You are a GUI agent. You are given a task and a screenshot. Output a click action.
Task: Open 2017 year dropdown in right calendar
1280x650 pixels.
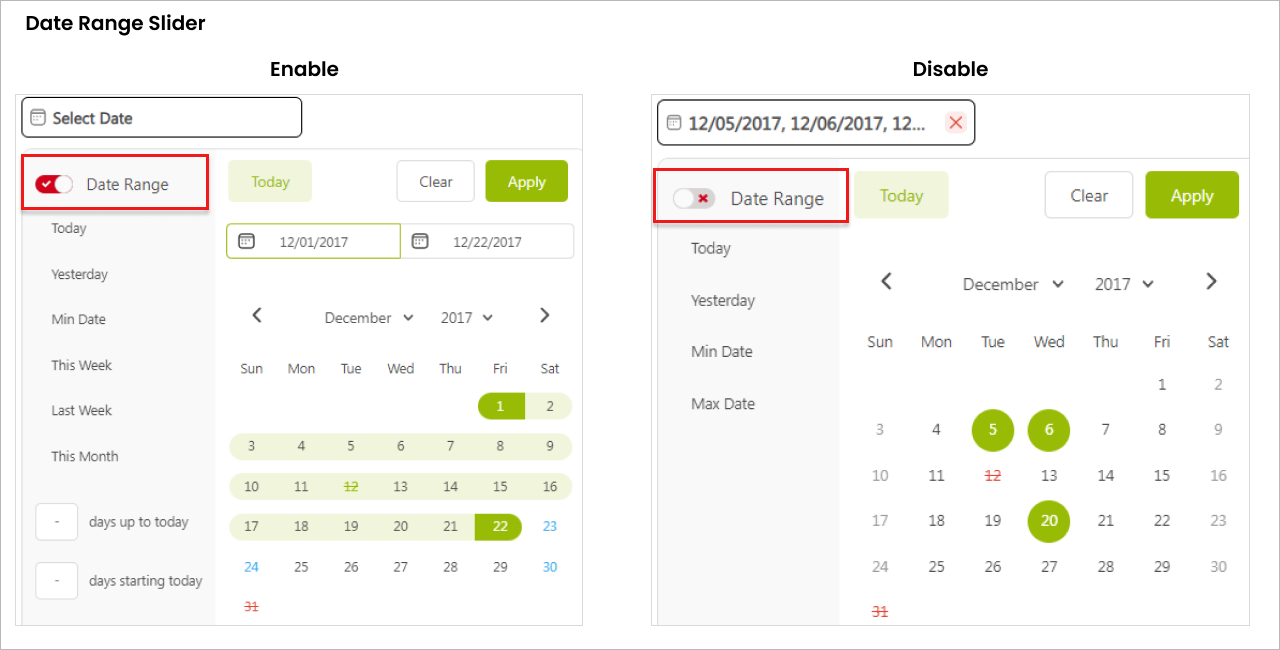[1124, 284]
